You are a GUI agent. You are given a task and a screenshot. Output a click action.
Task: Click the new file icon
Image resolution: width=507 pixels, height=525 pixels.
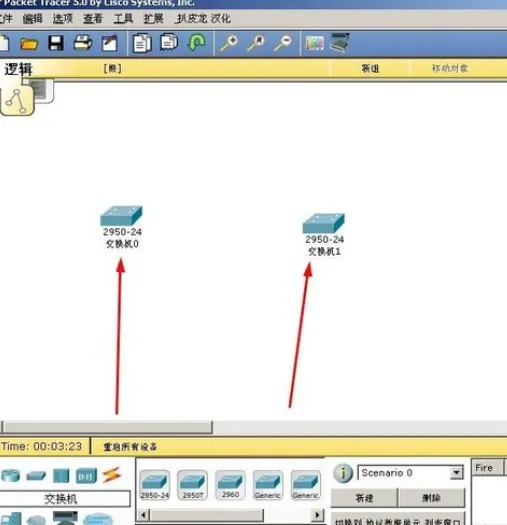point(4,43)
